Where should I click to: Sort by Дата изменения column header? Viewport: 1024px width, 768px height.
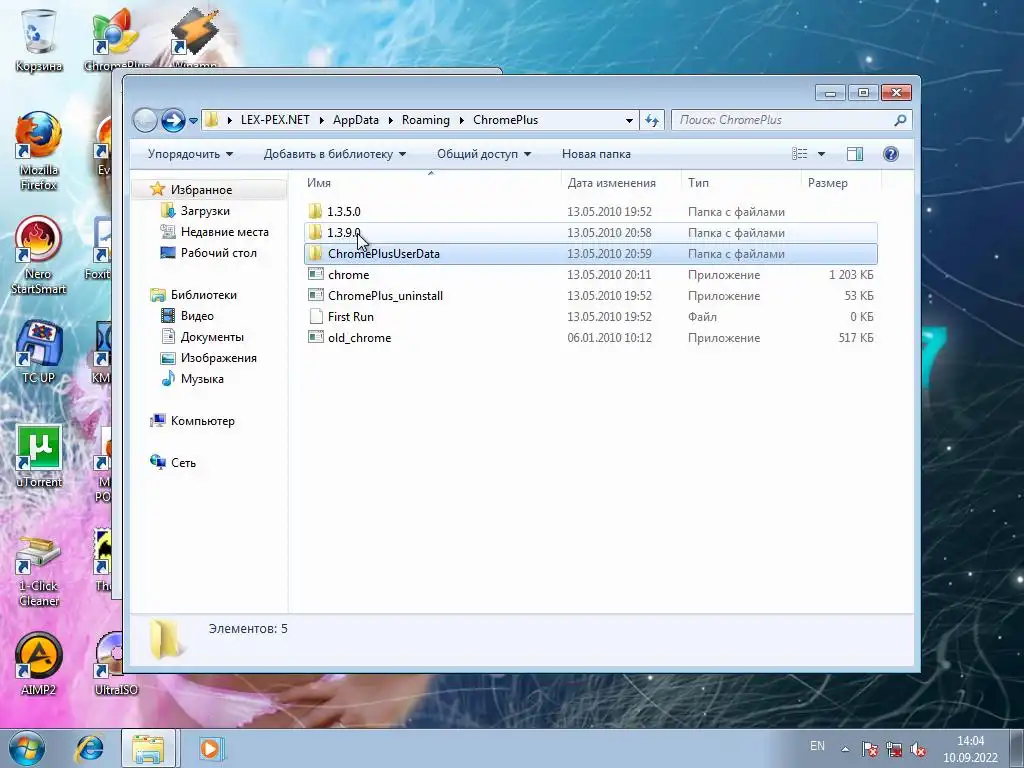pyautogui.click(x=620, y=183)
